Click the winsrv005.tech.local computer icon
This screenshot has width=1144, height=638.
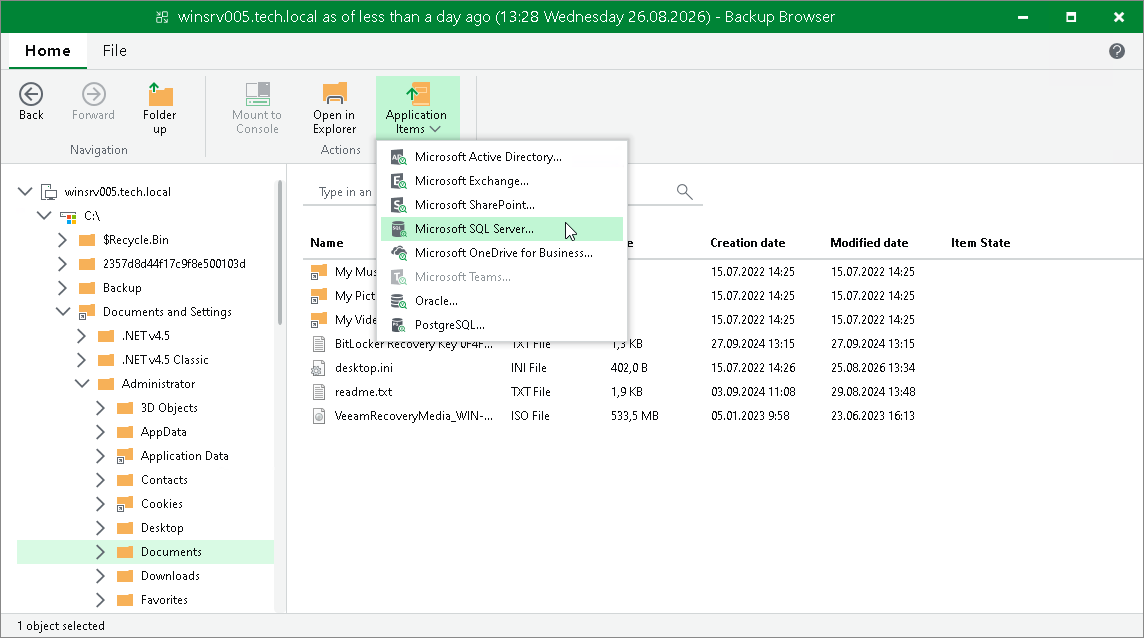[49, 192]
